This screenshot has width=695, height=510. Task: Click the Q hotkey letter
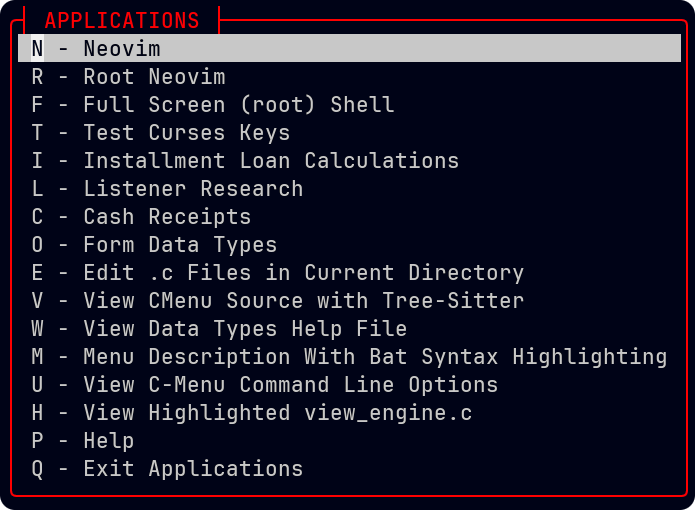pyautogui.click(x=37, y=469)
